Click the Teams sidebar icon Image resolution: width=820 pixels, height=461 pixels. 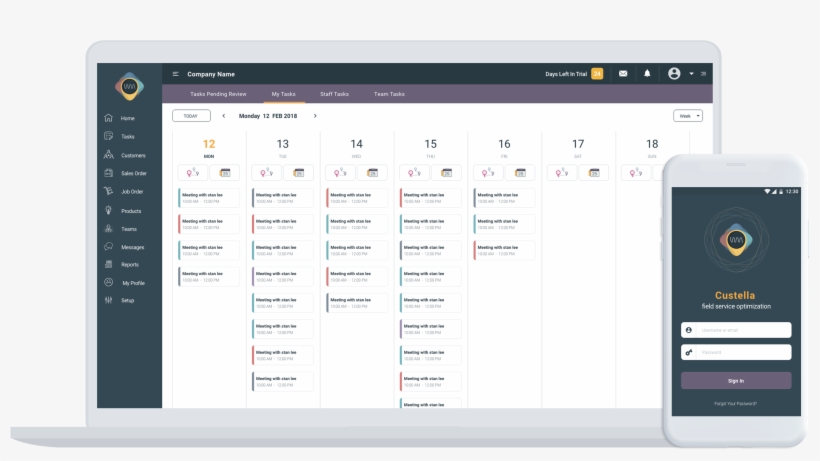point(108,228)
